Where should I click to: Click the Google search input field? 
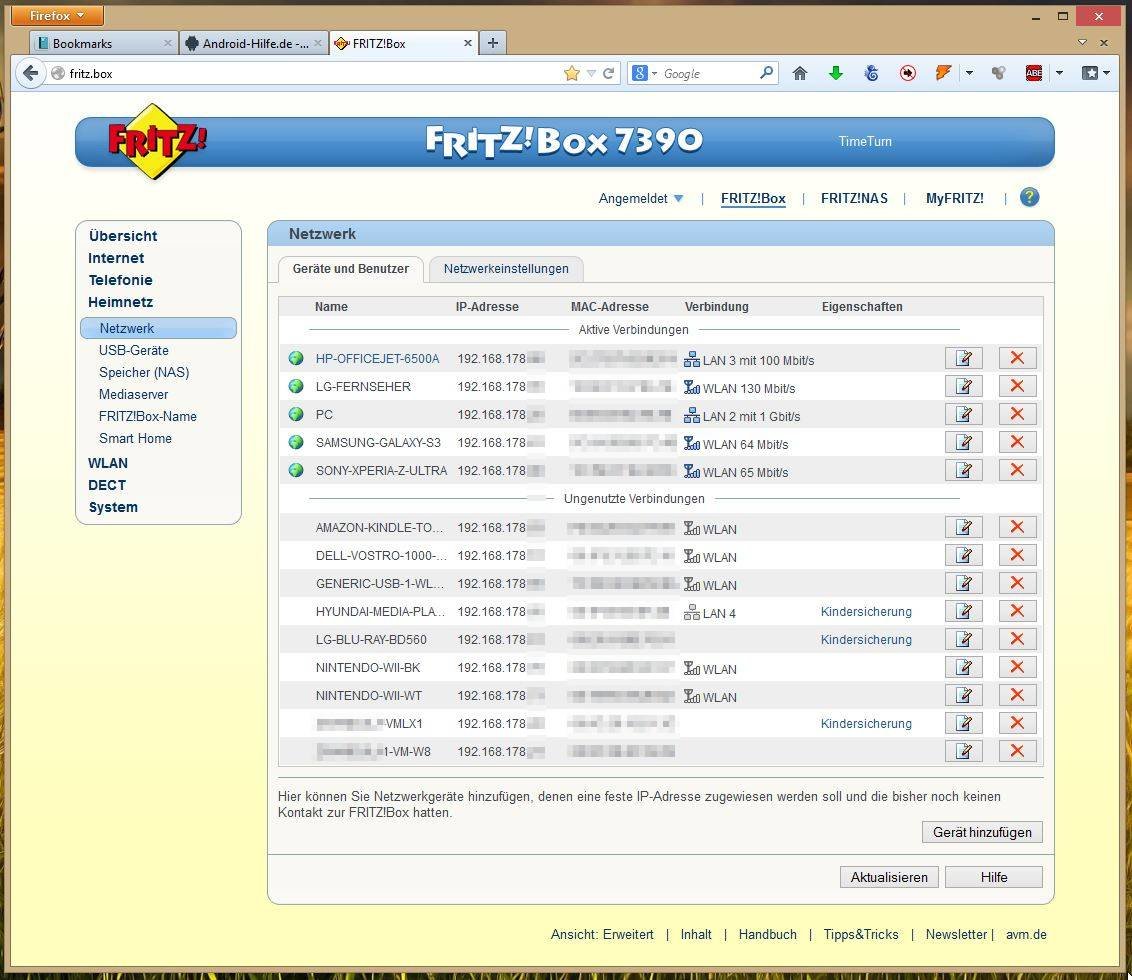pyautogui.click(x=709, y=73)
